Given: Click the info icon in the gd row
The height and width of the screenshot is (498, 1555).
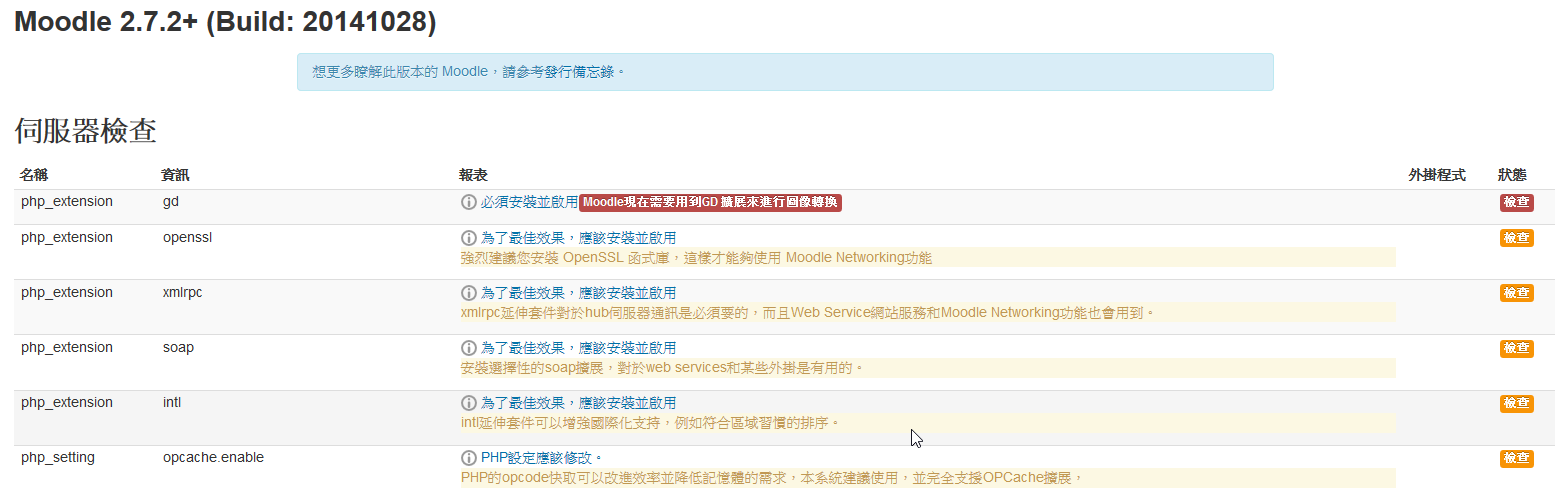Looking at the screenshot, I should (468, 202).
